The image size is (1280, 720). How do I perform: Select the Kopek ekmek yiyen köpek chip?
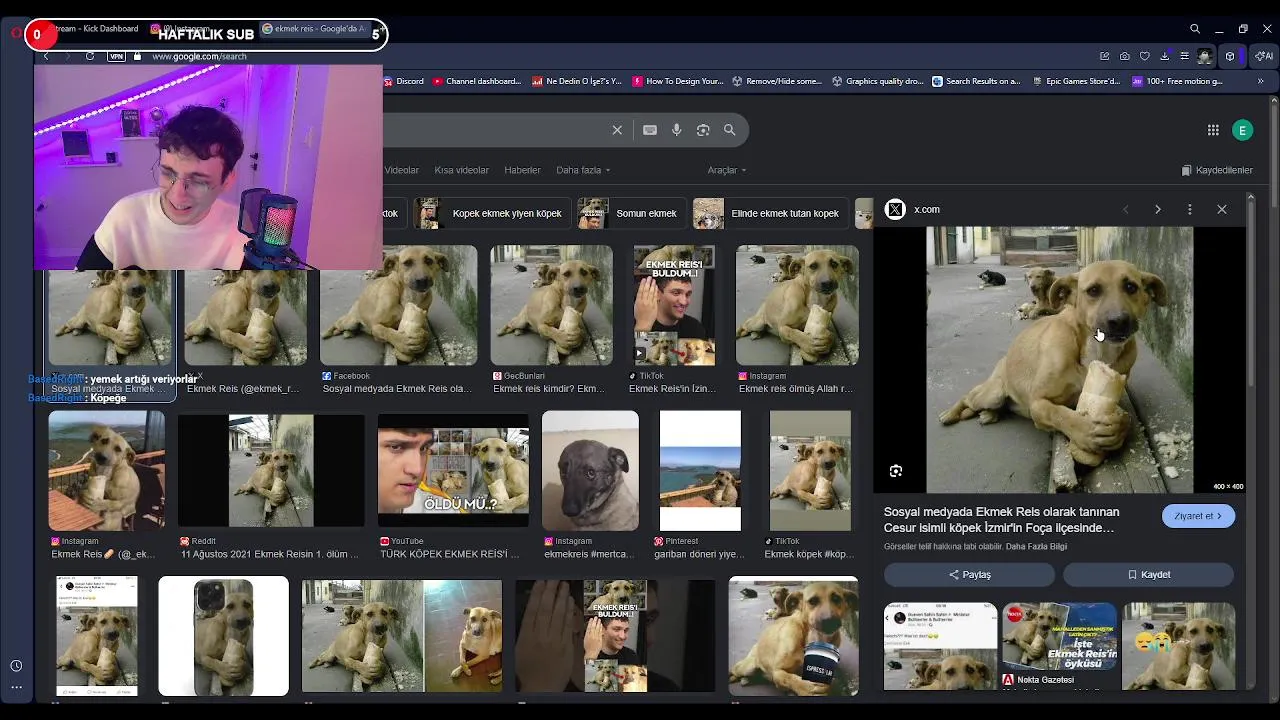point(491,213)
